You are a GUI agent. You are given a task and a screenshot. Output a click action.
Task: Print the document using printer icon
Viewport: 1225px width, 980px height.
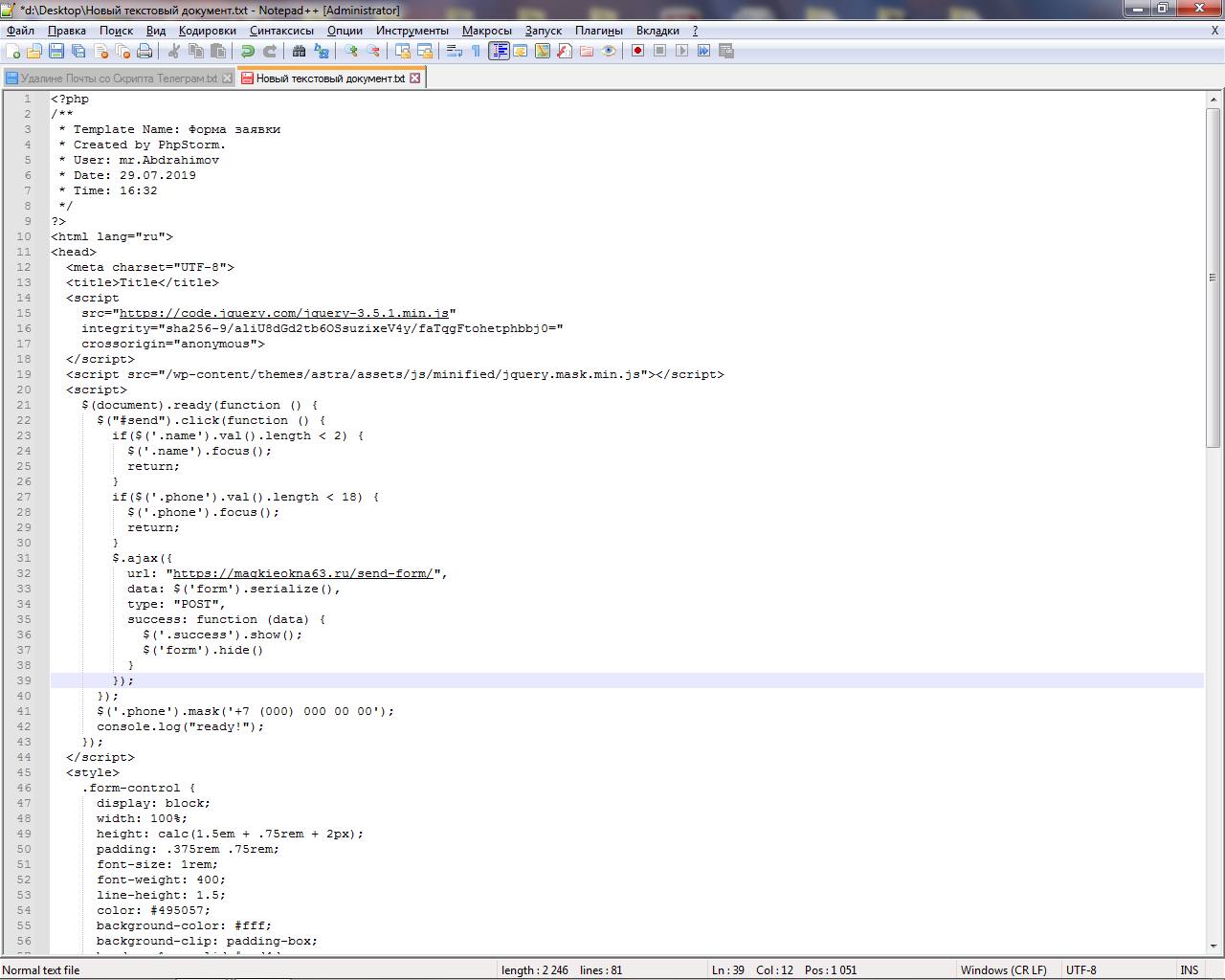point(145,51)
